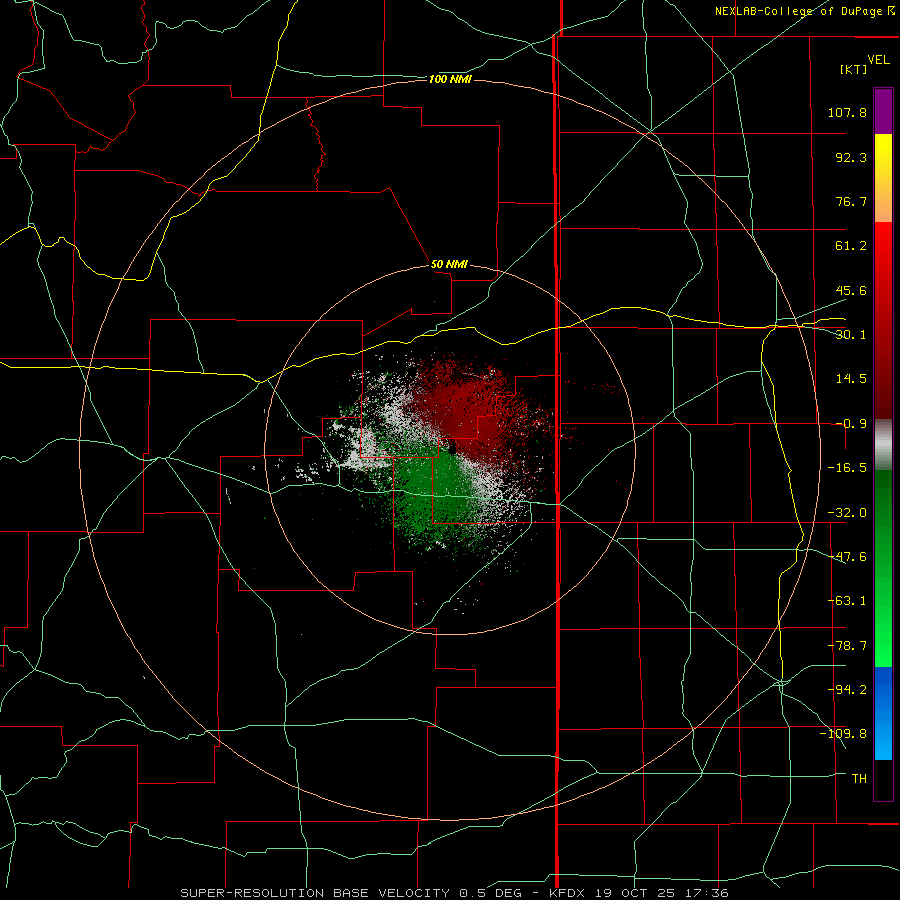Click the -109.8 legend value
This screenshot has height=900, width=900.
tap(843, 734)
